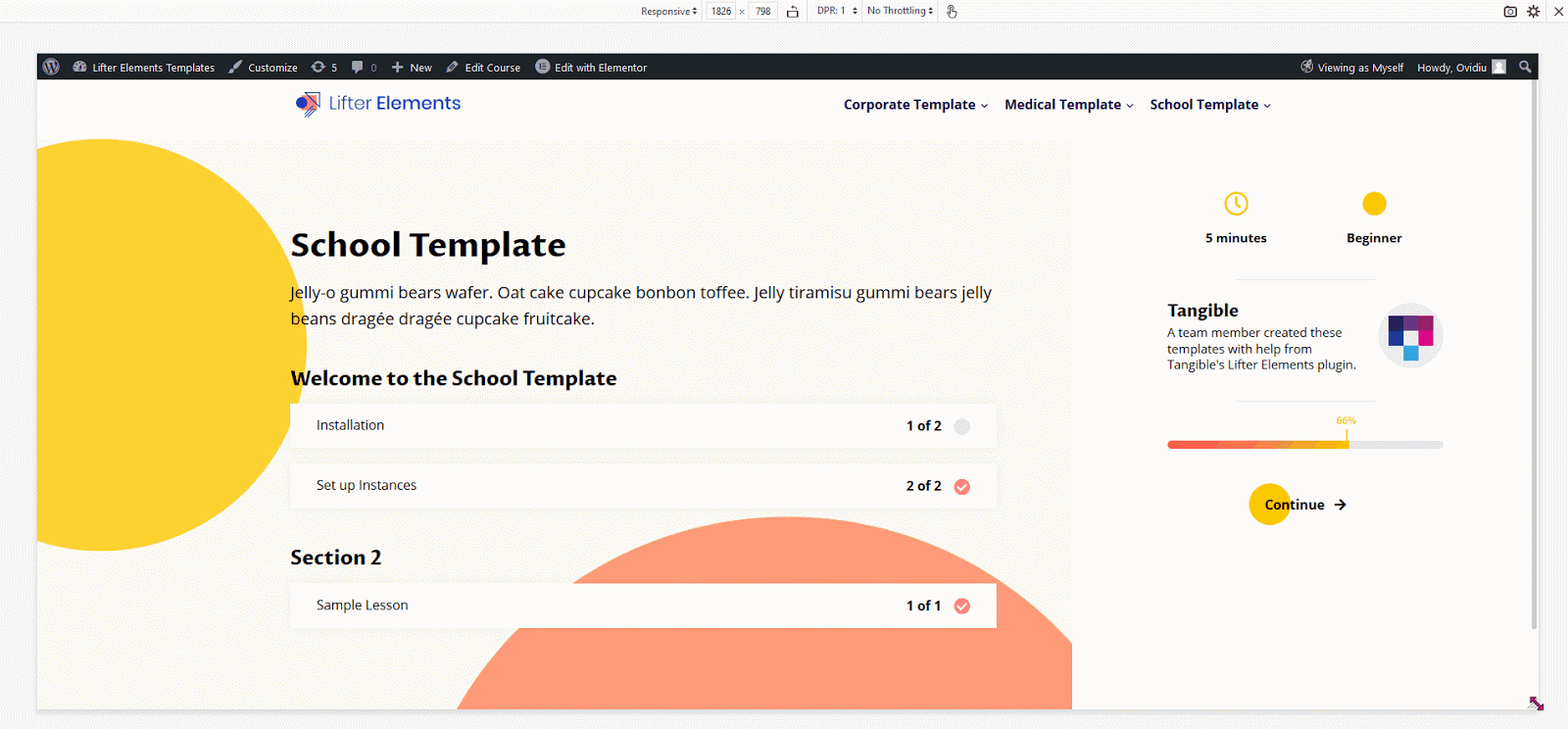Click the Installation incomplete status circle
The height and width of the screenshot is (729, 1568).
(x=962, y=426)
